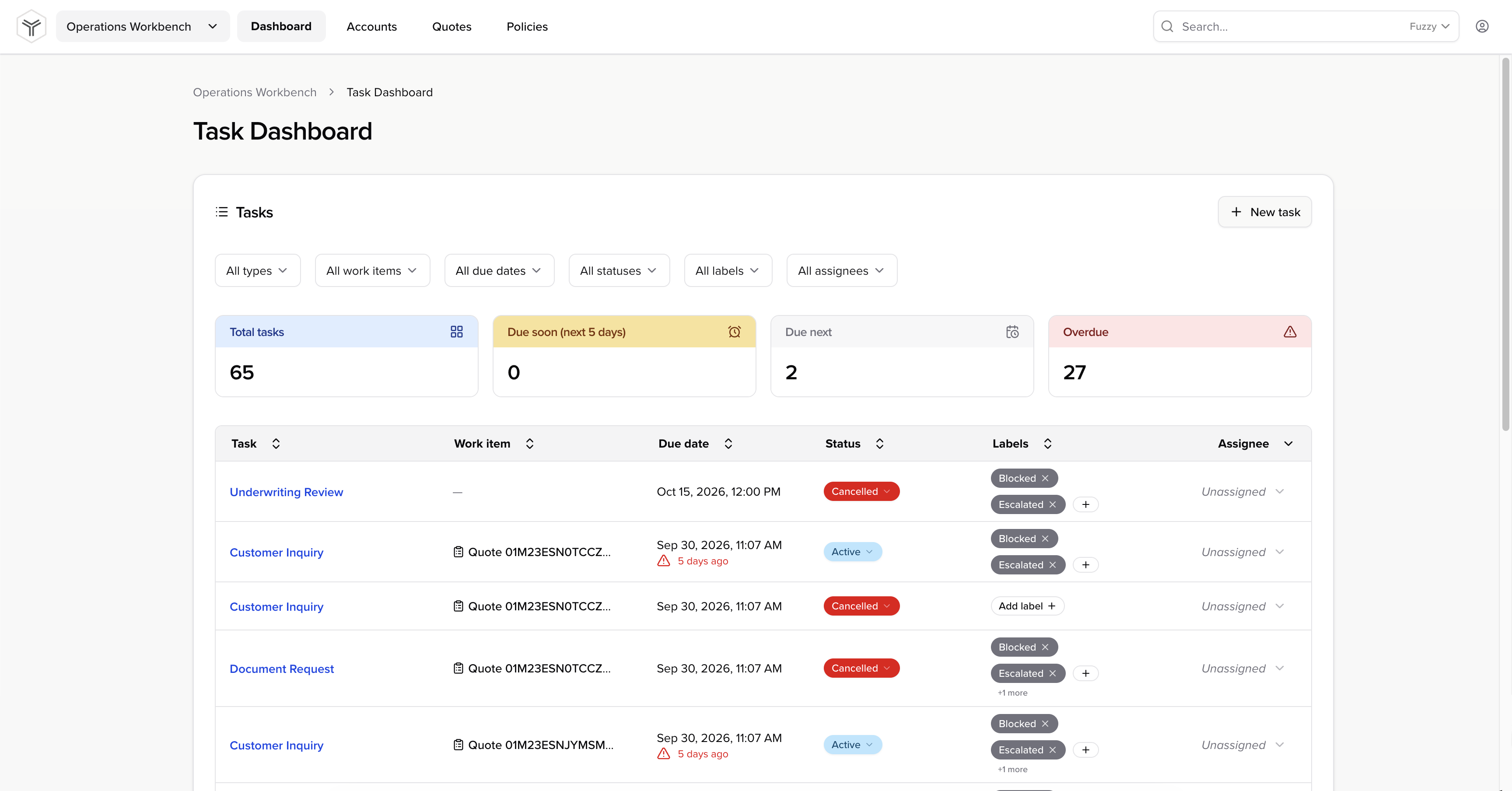
Task: Open the All statuses filter
Action: coord(619,270)
